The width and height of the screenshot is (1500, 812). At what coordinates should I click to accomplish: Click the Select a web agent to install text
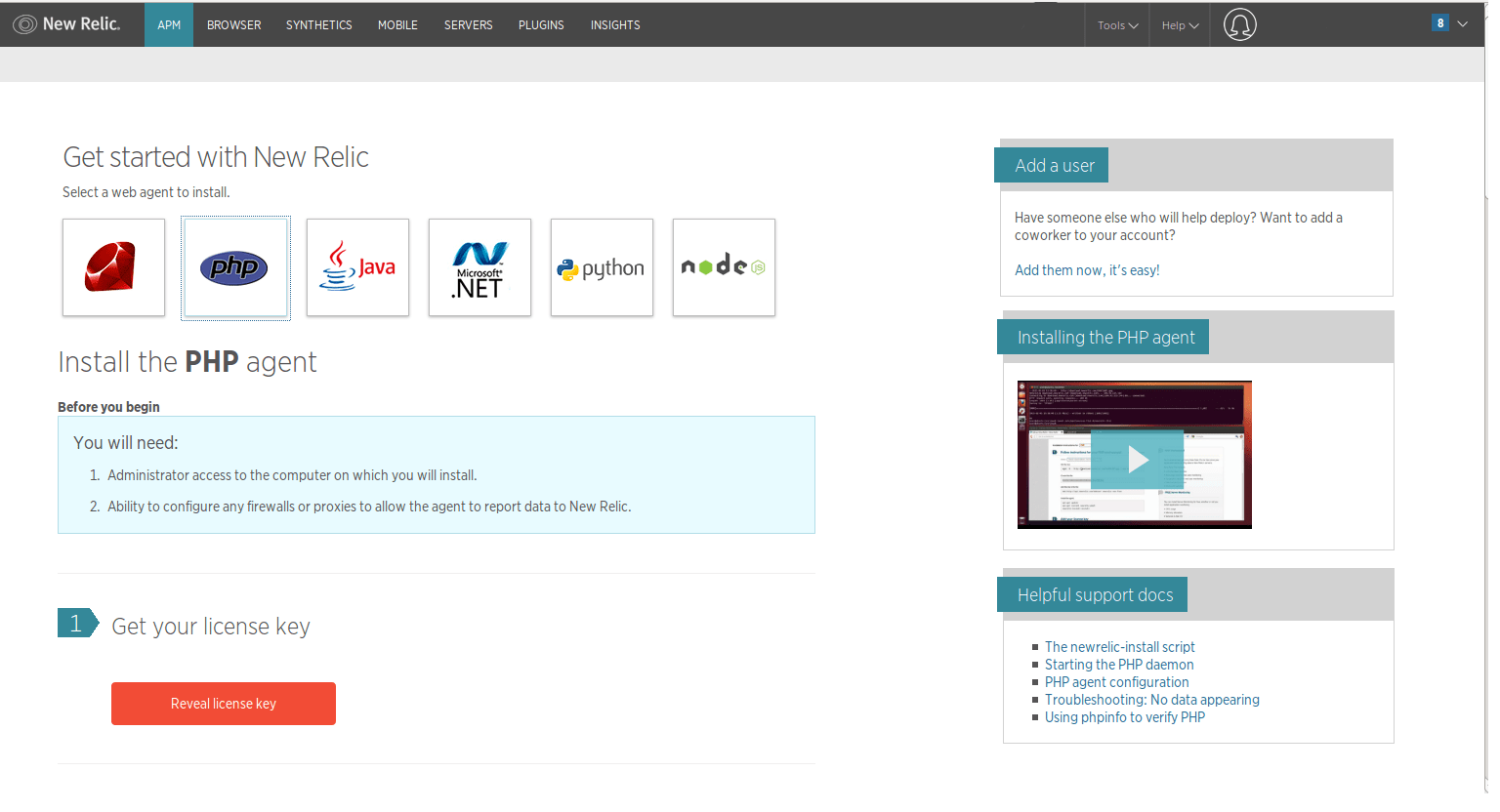pos(146,192)
